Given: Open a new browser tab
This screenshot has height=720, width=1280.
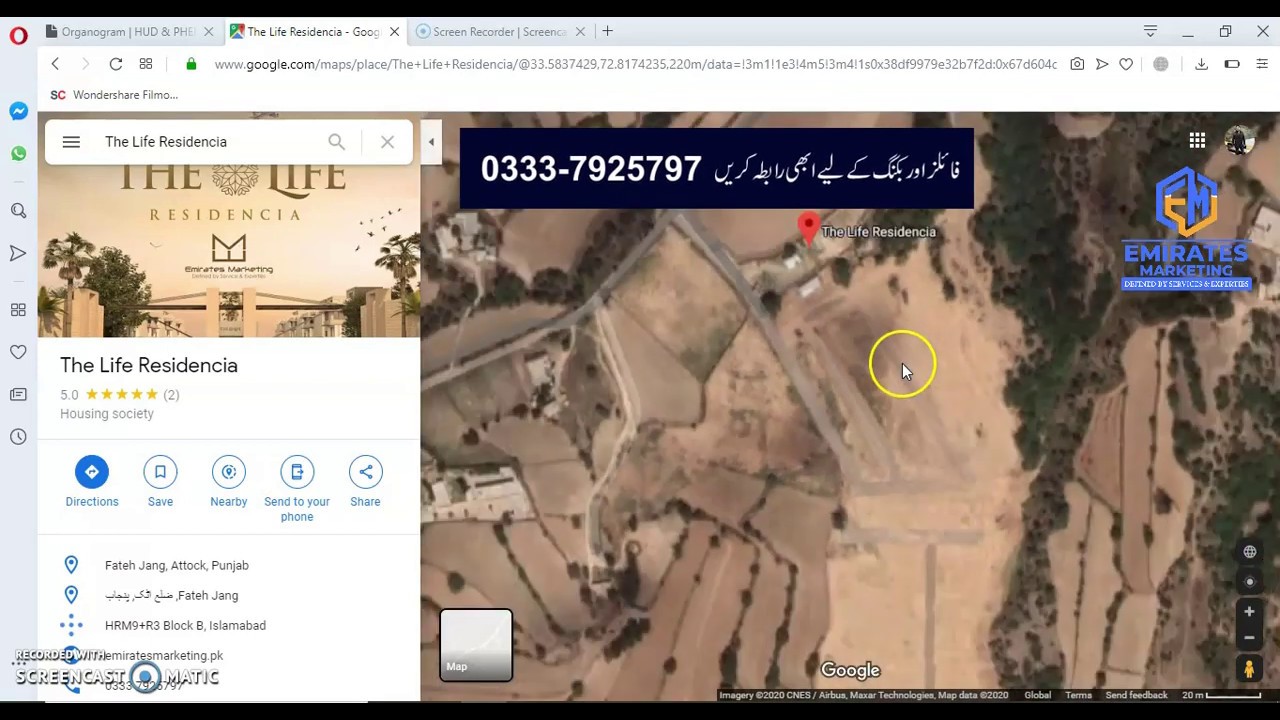Looking at the screenshot, I should point(607,32).
